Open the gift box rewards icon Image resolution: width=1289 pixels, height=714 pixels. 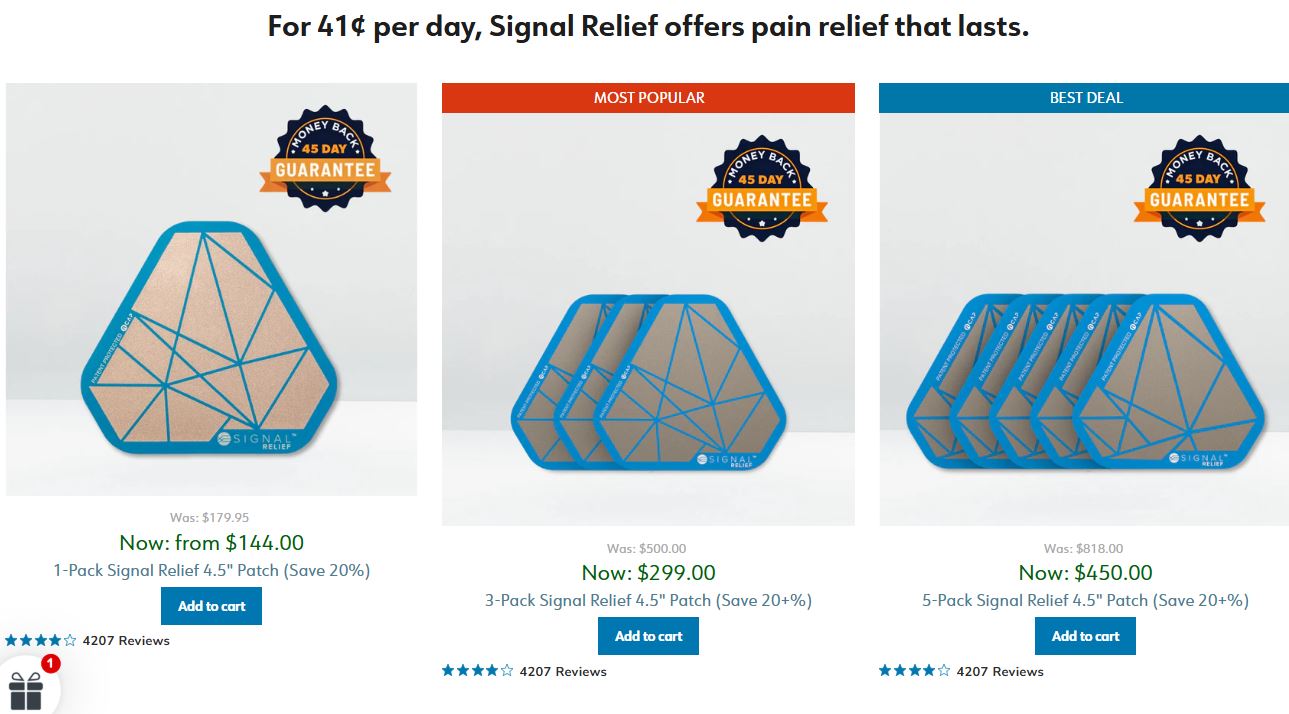pyautogui.click(x=25, y=690)
